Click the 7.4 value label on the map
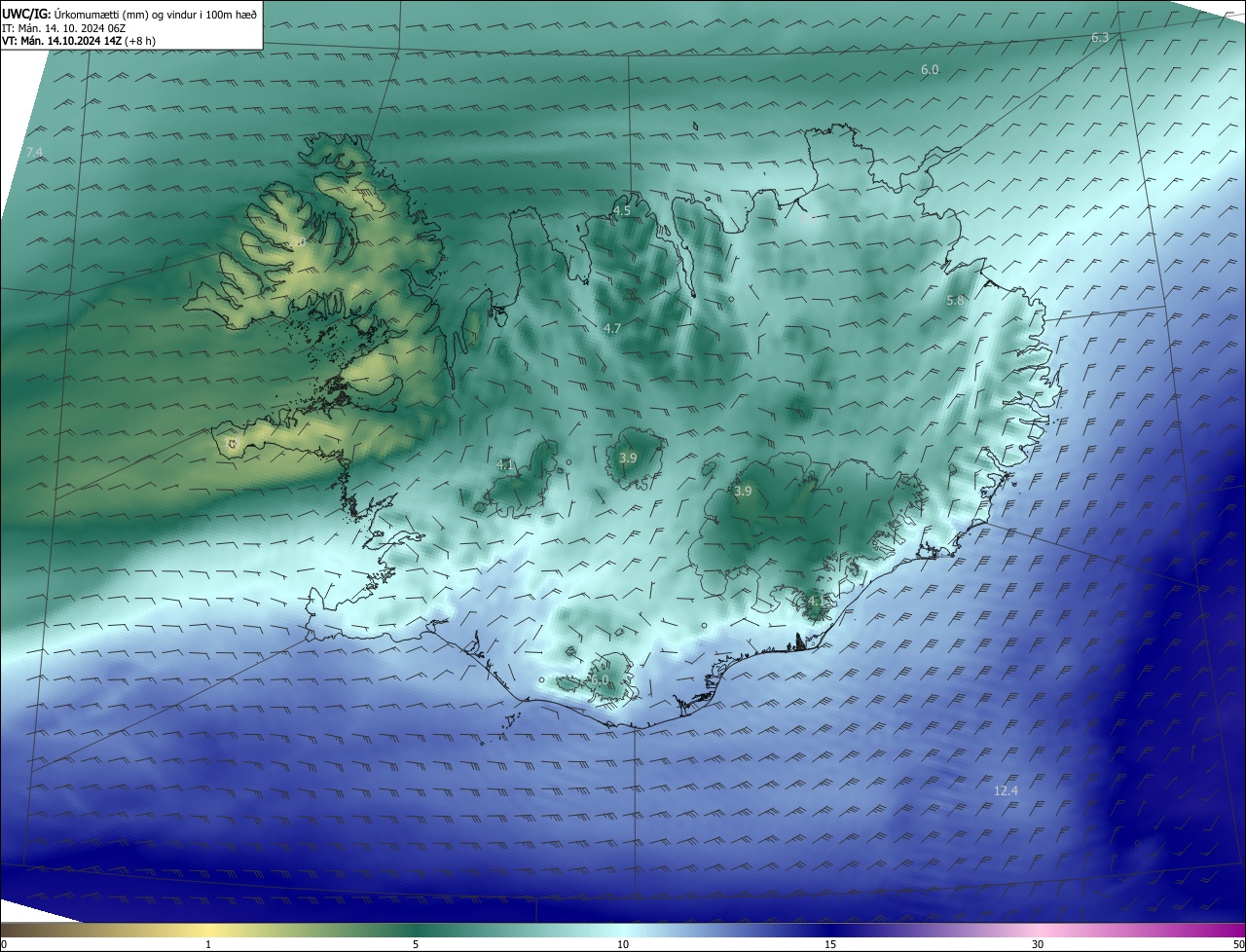The image size is (1246, 952). 35,152
